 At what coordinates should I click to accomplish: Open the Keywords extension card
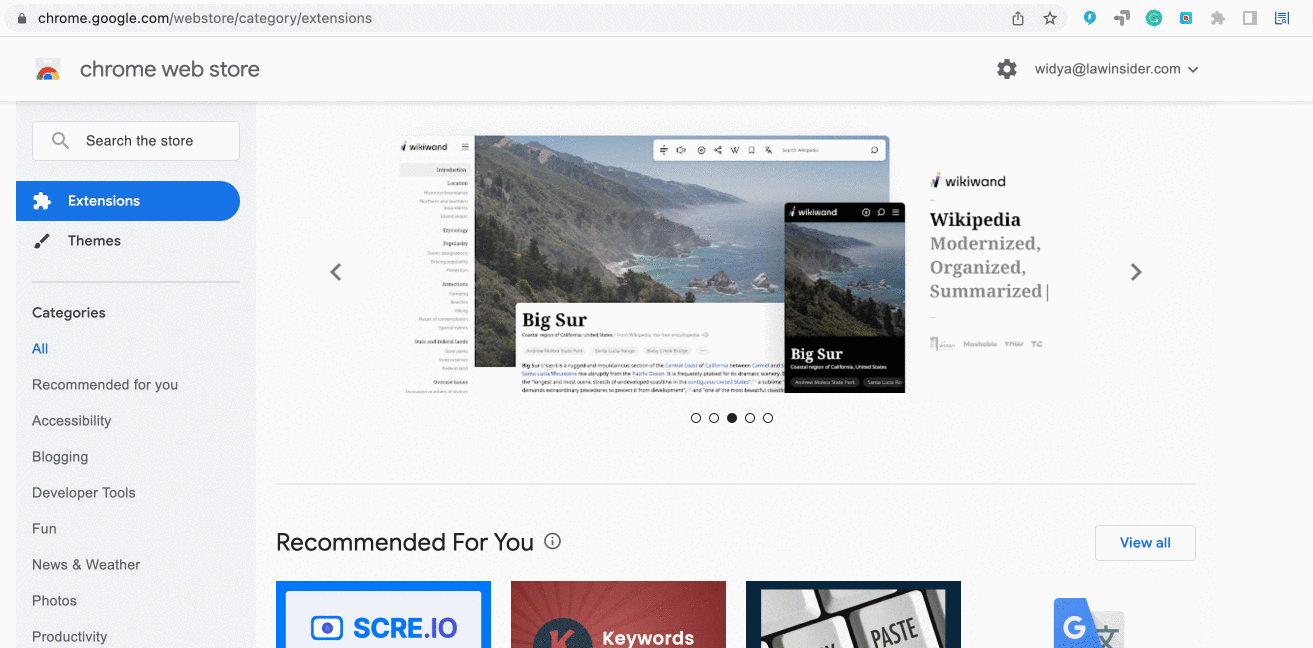[x=618, y=615]
